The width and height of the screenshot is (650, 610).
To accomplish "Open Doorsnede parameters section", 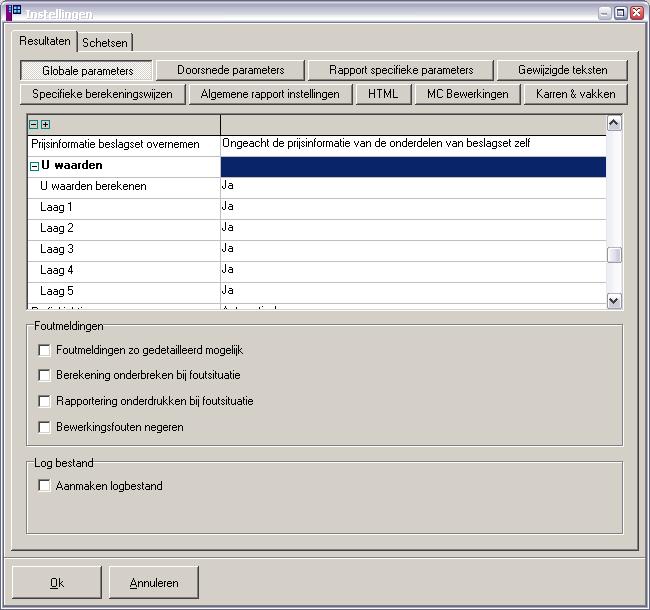I will pyautogui.click(x=230, y=70).
